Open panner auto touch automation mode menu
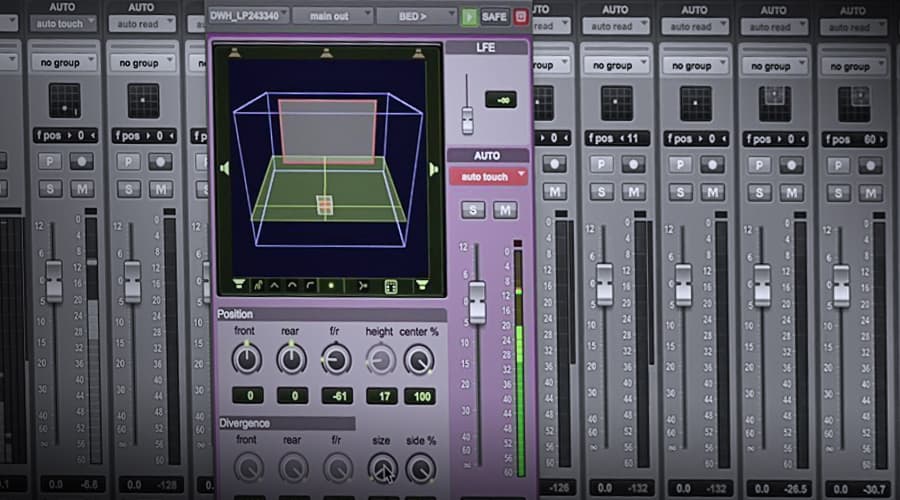The image size is (900, 500). coord(488,177)
